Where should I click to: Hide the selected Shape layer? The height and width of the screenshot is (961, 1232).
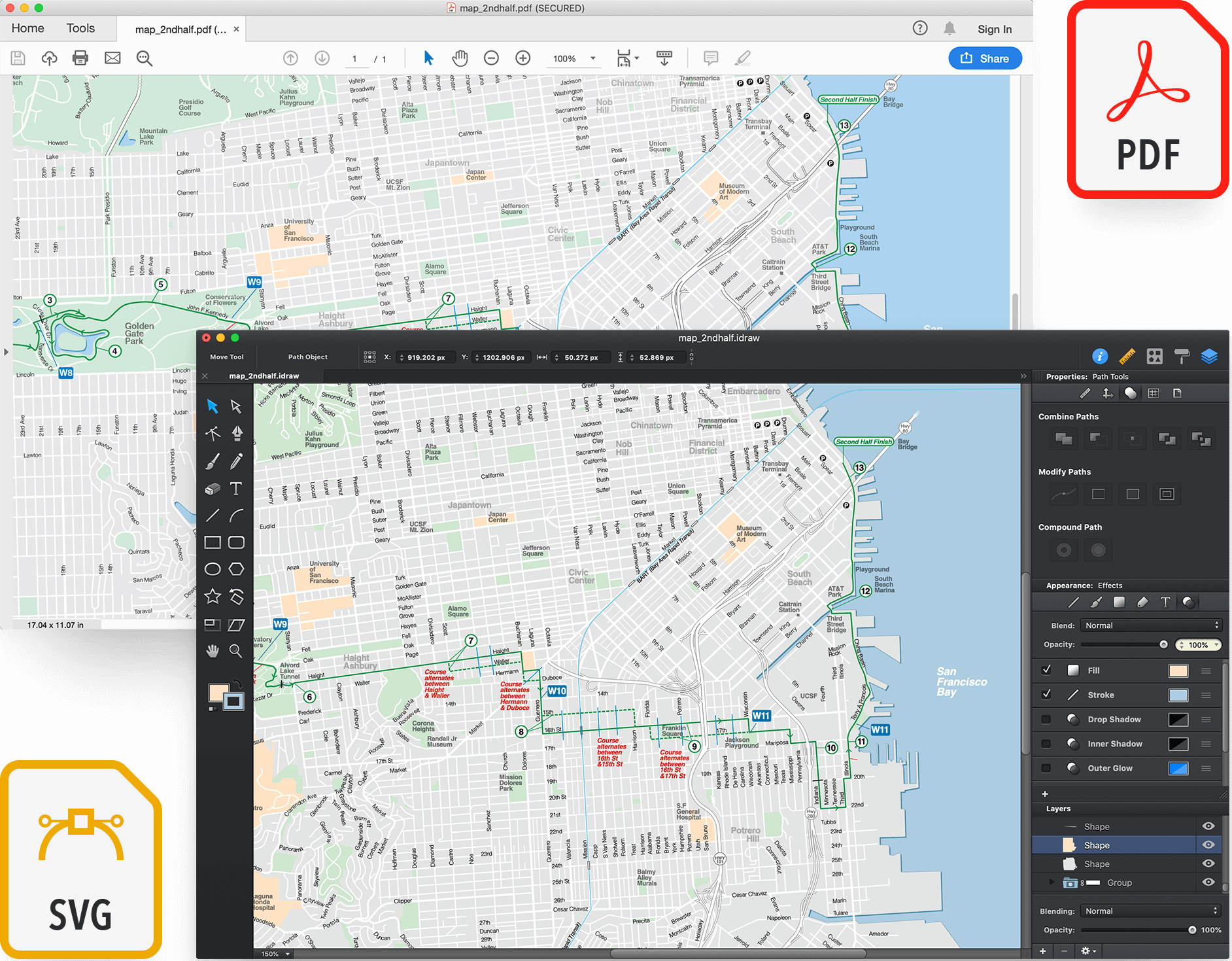click(1208, 845)
